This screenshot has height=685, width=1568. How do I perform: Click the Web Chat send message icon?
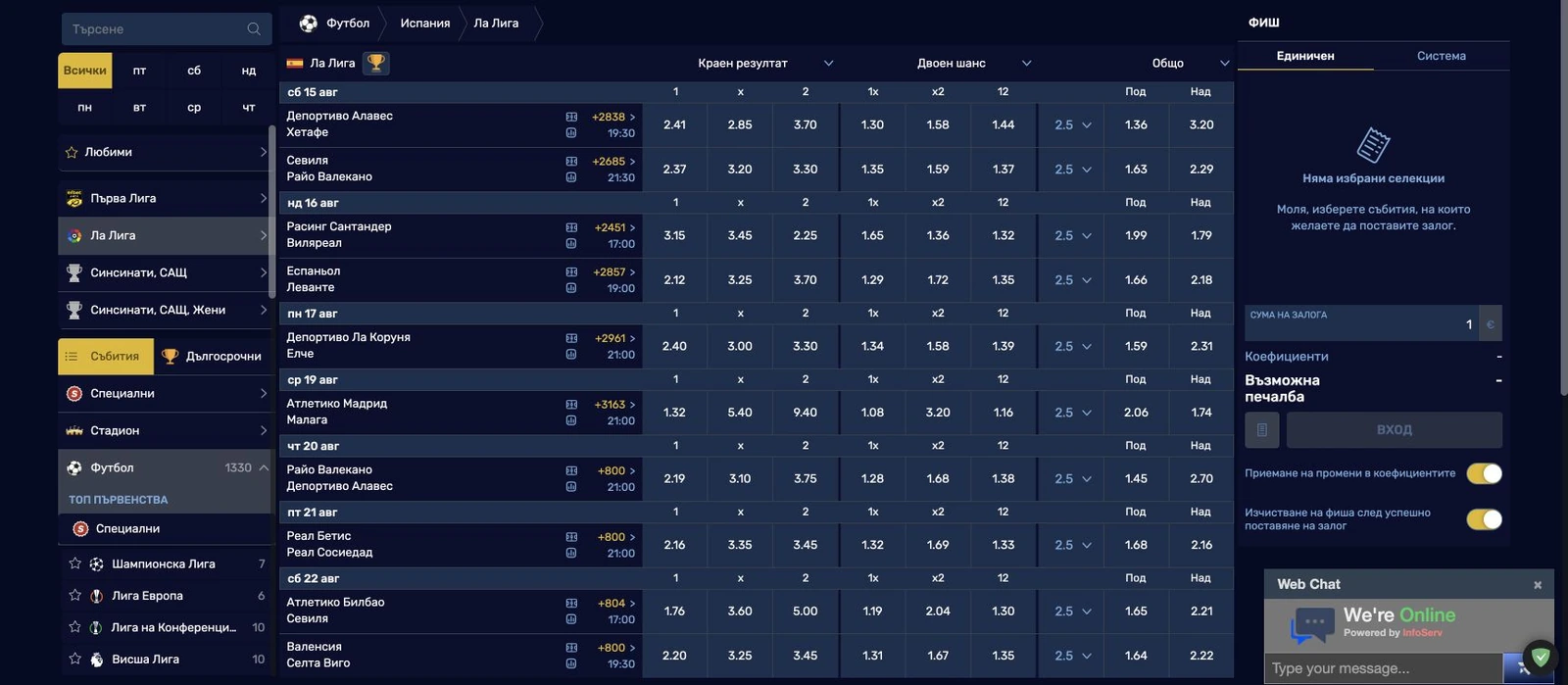(x=1522, y=668)
